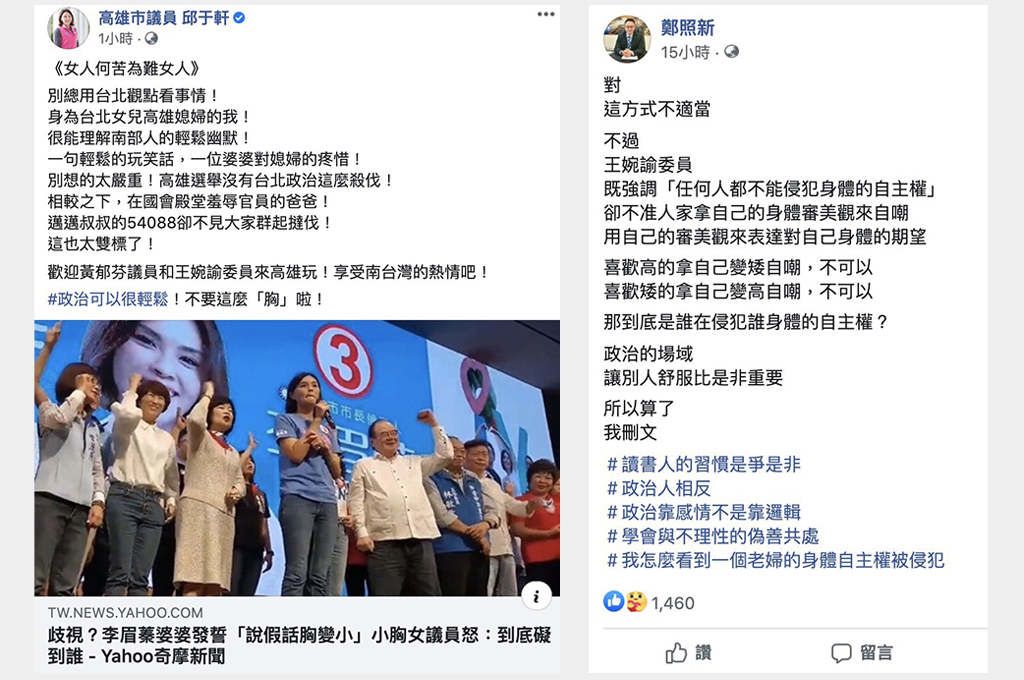
Task: Open the campaign rally photo thumbnail
Action: [x=297, y=458]
